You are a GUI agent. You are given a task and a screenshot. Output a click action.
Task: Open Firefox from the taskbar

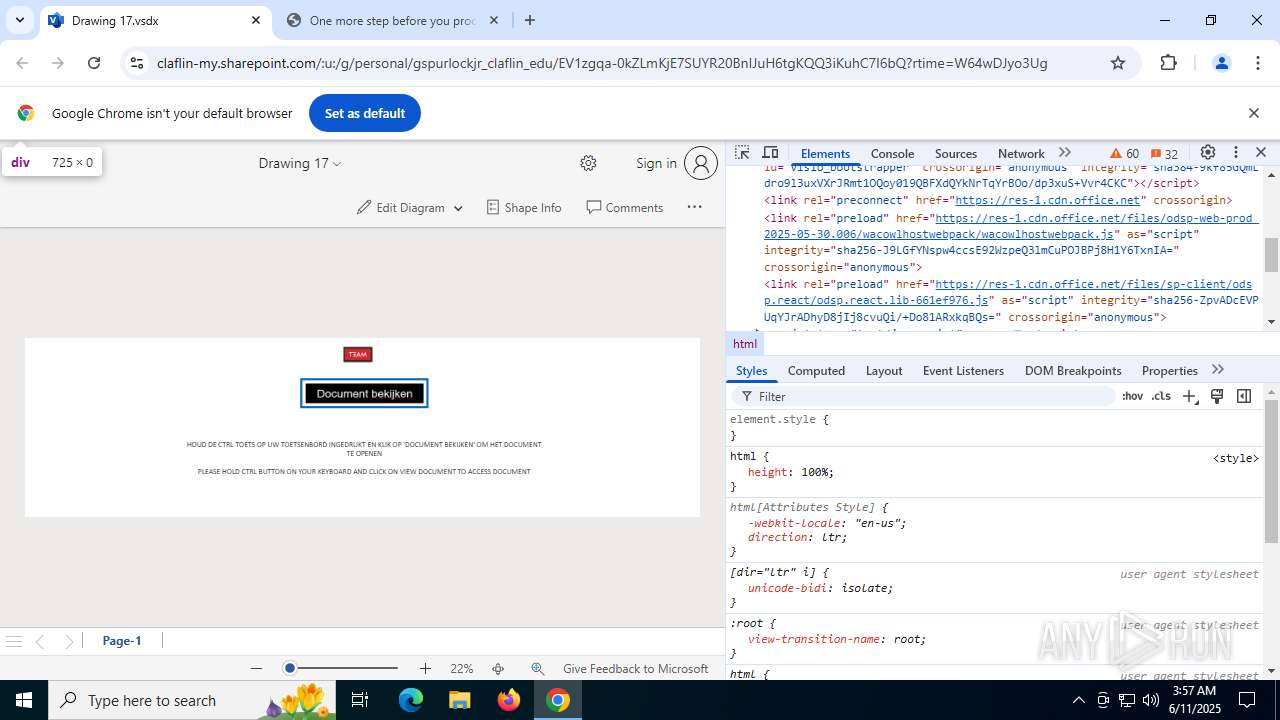point(509,700)
